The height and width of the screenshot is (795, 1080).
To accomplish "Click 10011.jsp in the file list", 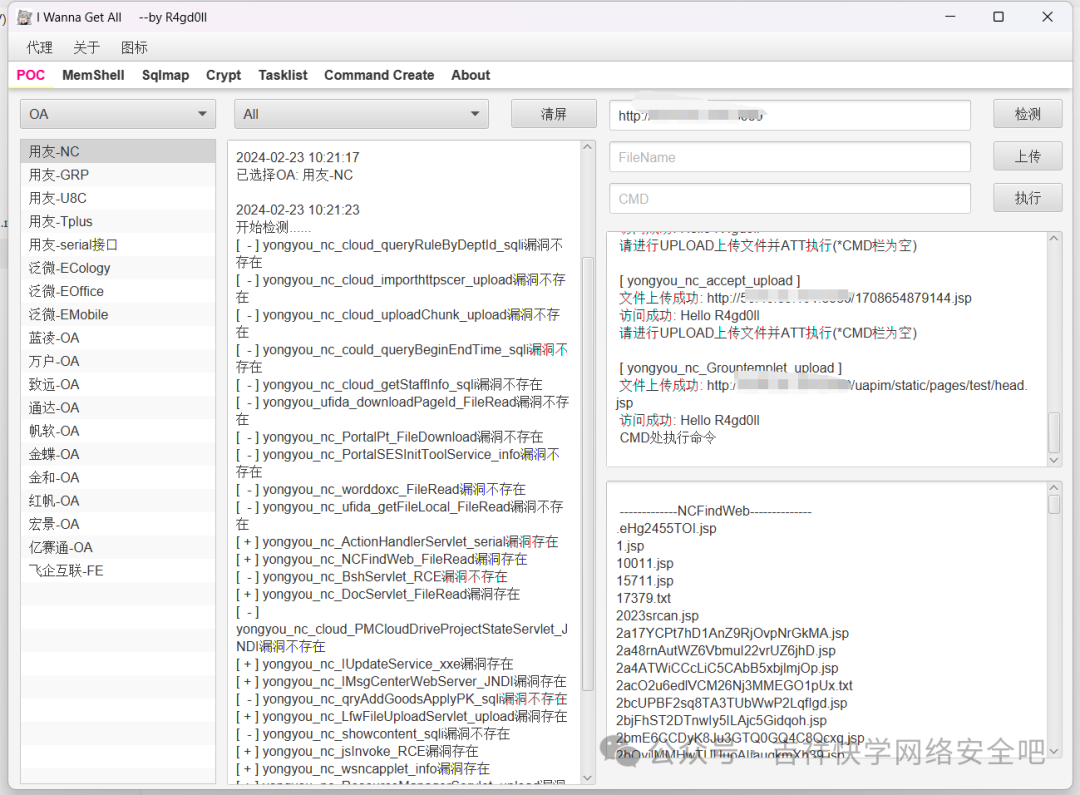I will point(645,564).
